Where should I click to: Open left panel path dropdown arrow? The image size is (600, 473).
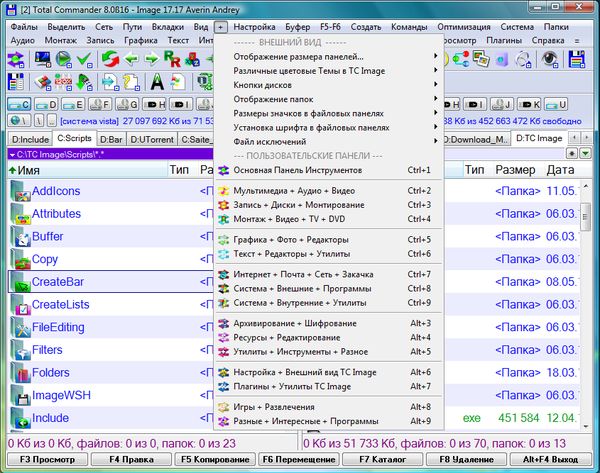pyautogui.click(x=12, y=155)
